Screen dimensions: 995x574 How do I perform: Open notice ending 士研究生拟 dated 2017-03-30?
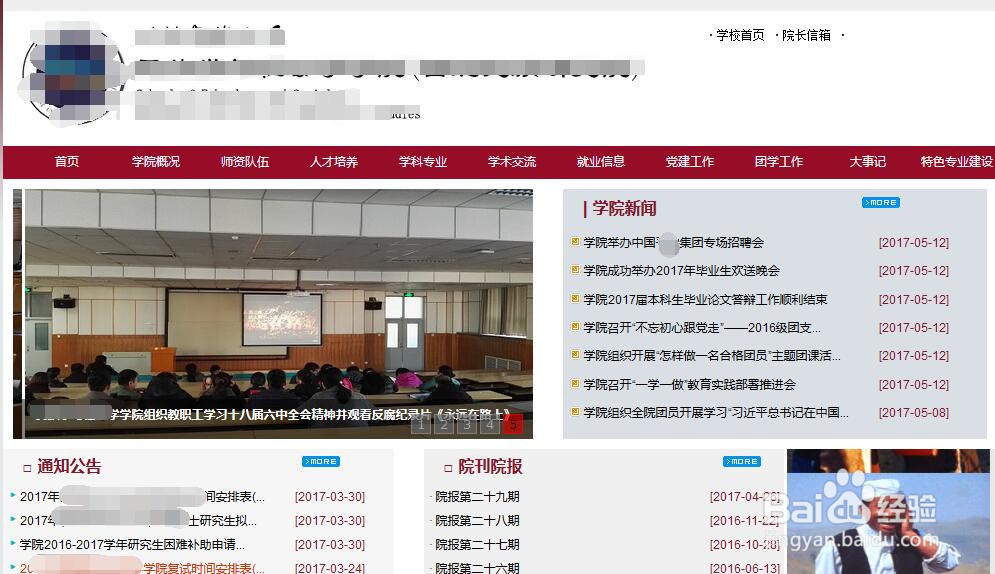coord(138,521)
